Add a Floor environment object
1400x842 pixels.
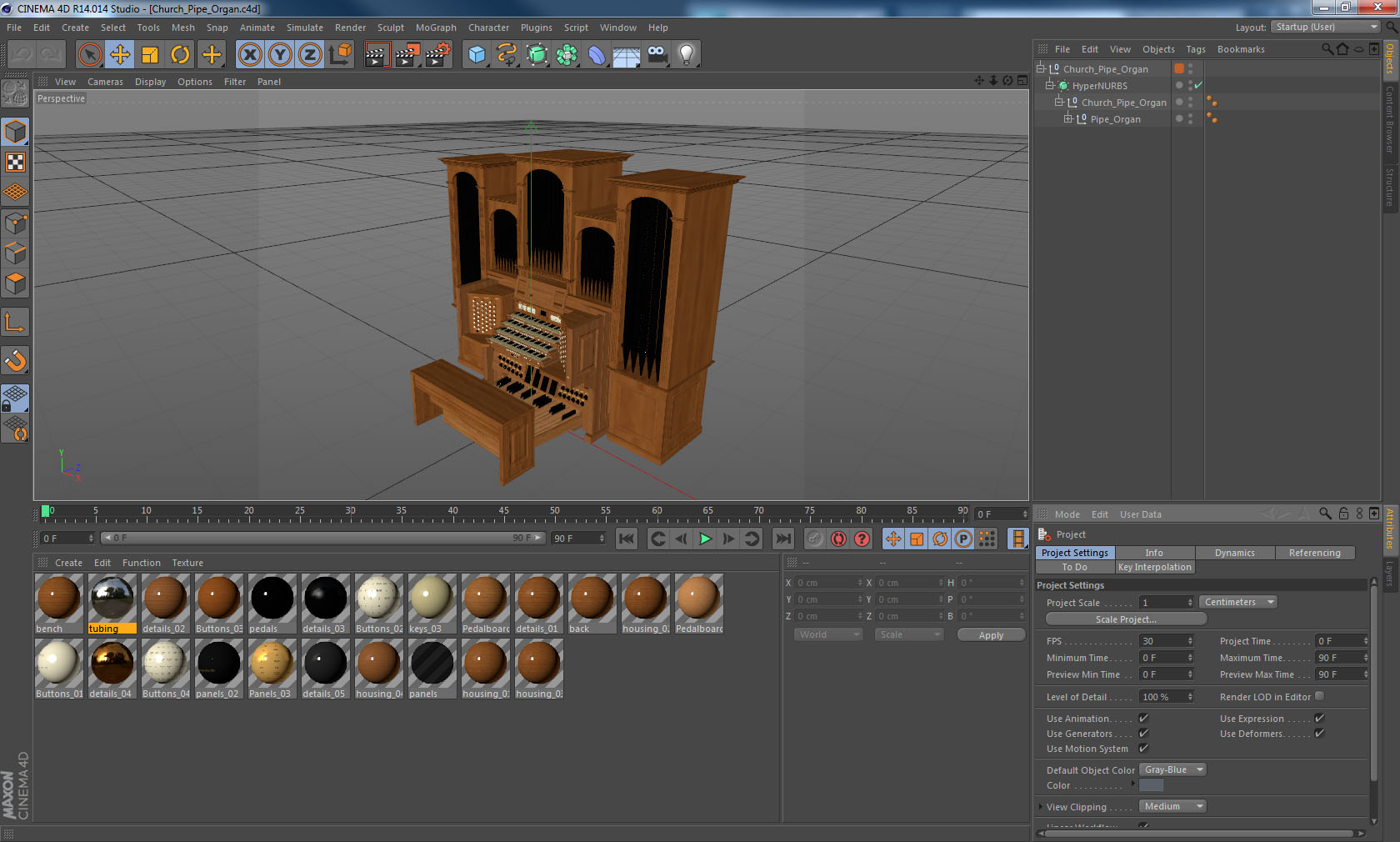tap(627, 55)
